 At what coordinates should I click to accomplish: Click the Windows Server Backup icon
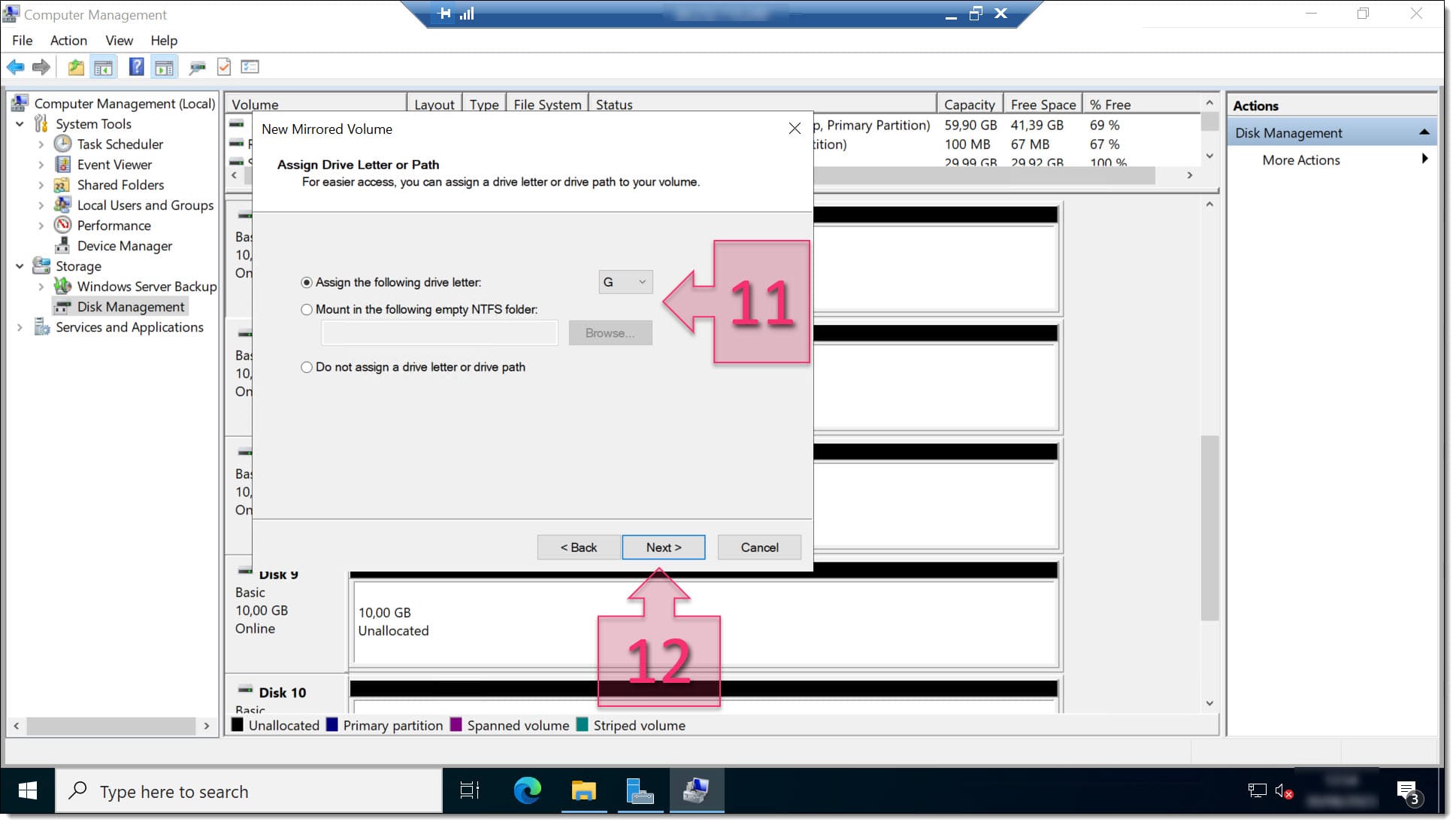coord(63,286)
